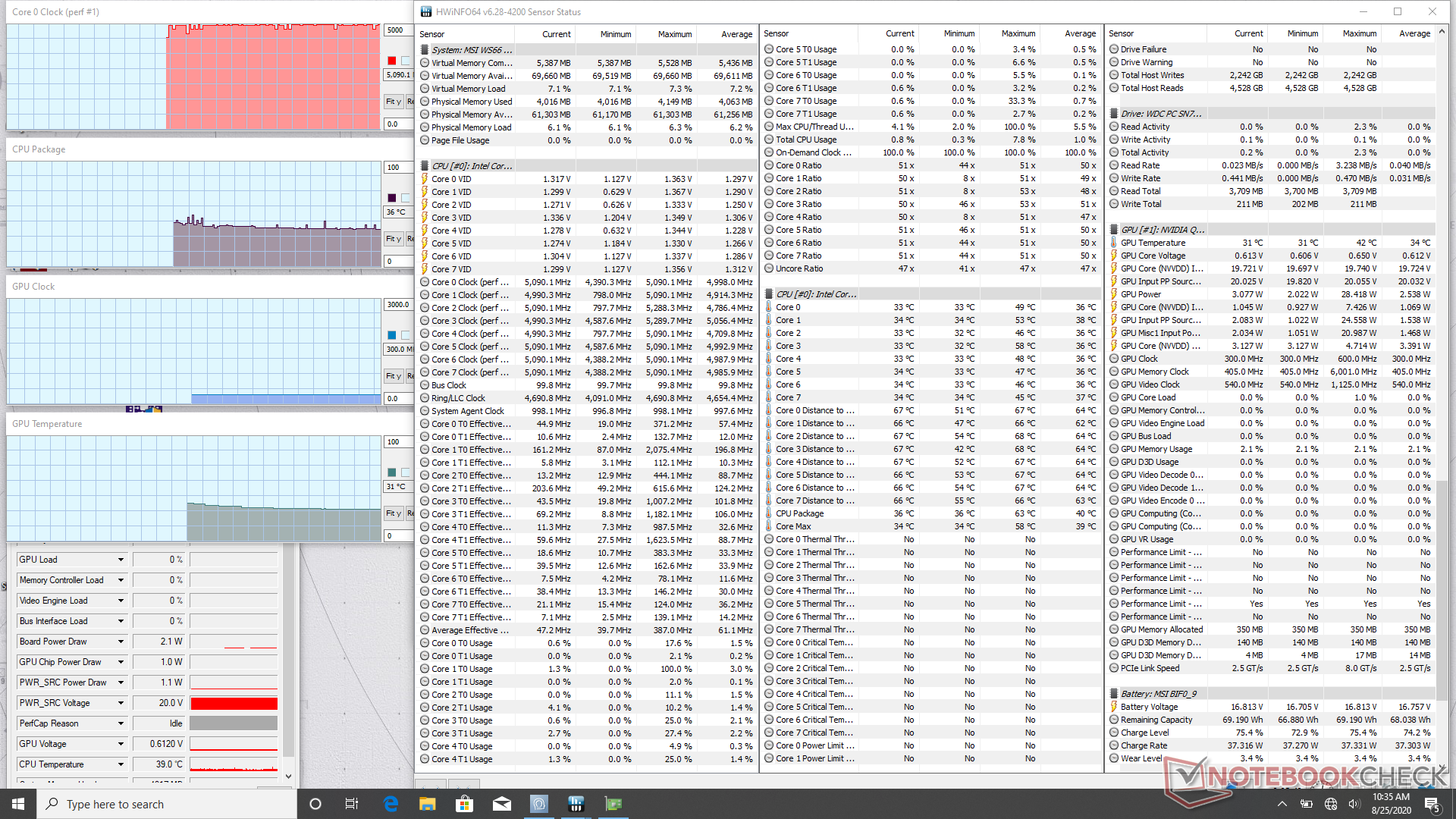Open HWiNFO from the taskbar
The width and height of the screenshot is (1456, 819).
576,804
